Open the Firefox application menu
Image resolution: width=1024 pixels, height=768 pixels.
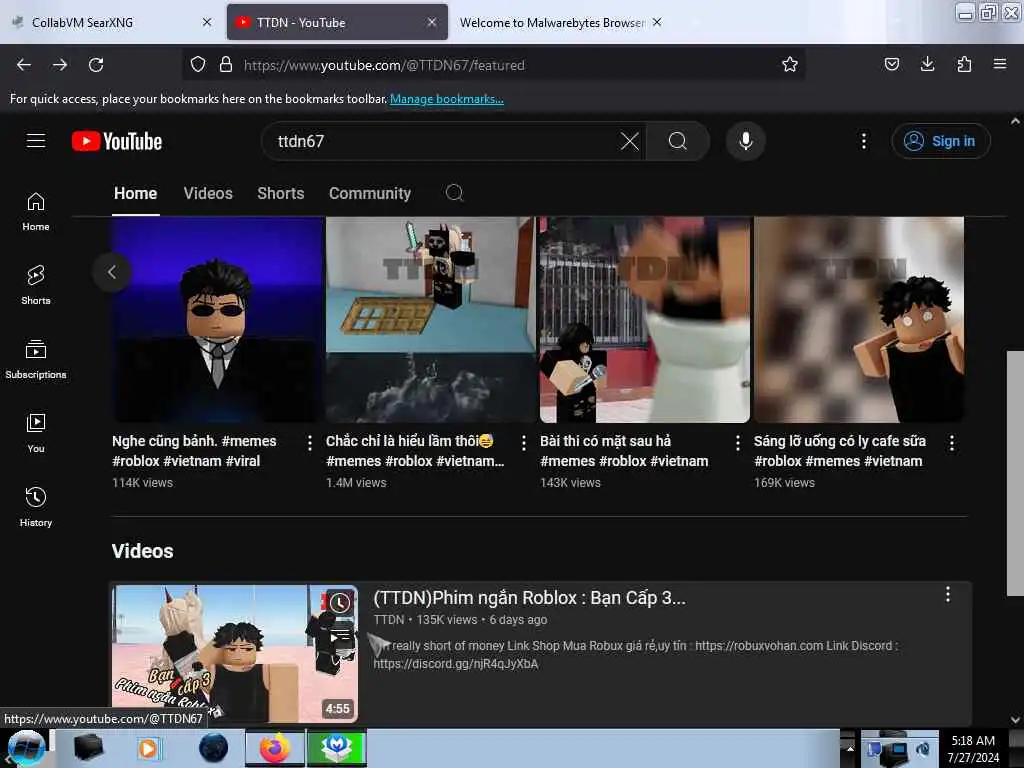pyautogui.click(x=1000, y=64)
